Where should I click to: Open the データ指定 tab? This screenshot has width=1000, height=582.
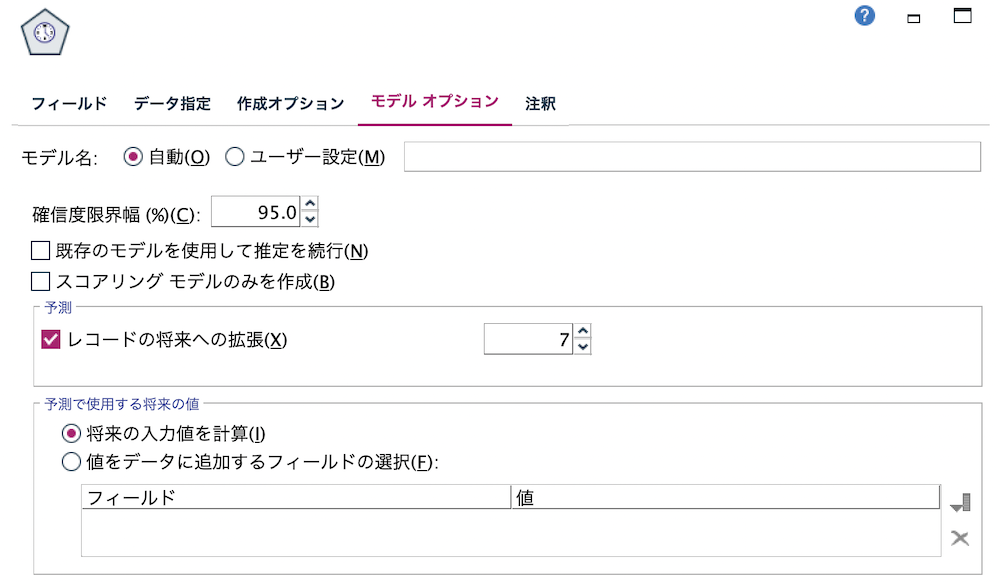(x=170, y=103)
